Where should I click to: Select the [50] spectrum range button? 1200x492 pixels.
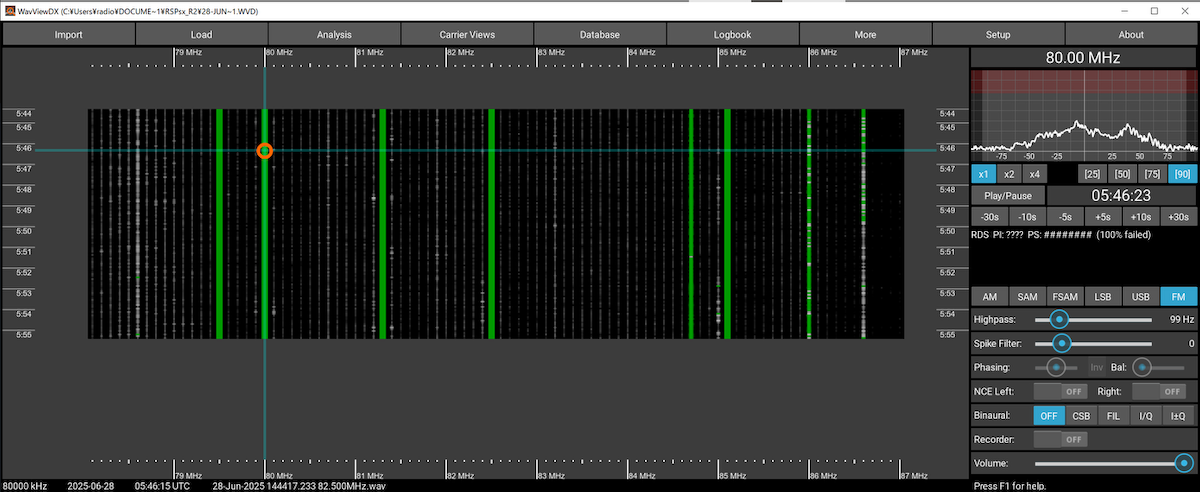pyautogui.click(x=1121, y=174)
